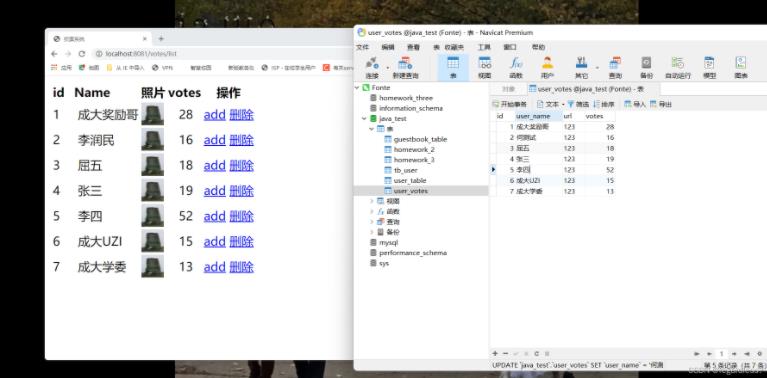The image size is (767, 378).
Task: Open the 文本 (Text) dropdown in table toolbar
Action: [x=550, y=104]
